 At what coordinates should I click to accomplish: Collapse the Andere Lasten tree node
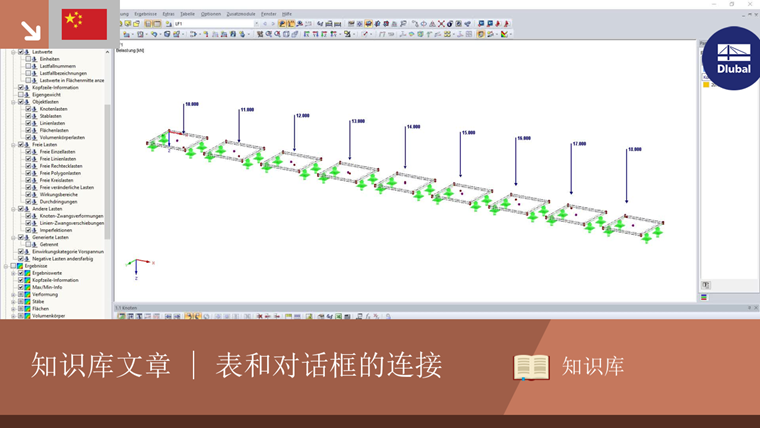point(14,209)
